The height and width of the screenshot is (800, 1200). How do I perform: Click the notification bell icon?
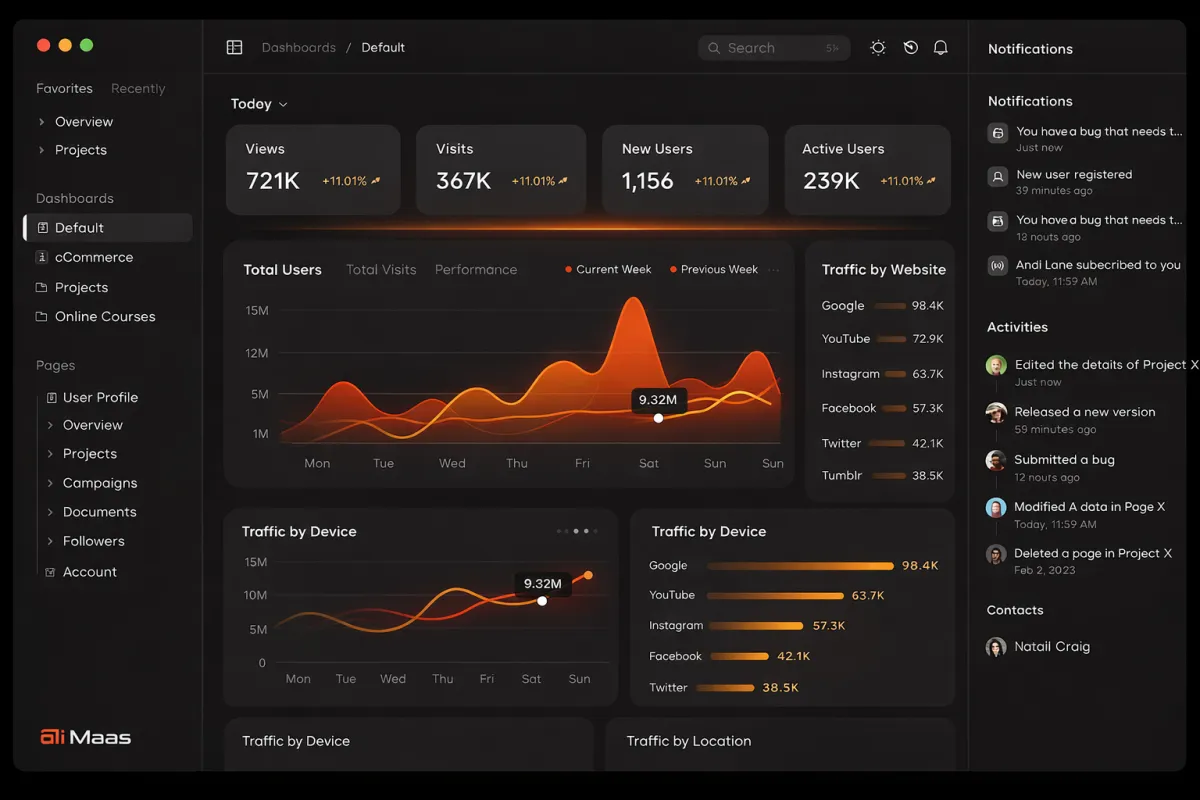pos(940,47)
